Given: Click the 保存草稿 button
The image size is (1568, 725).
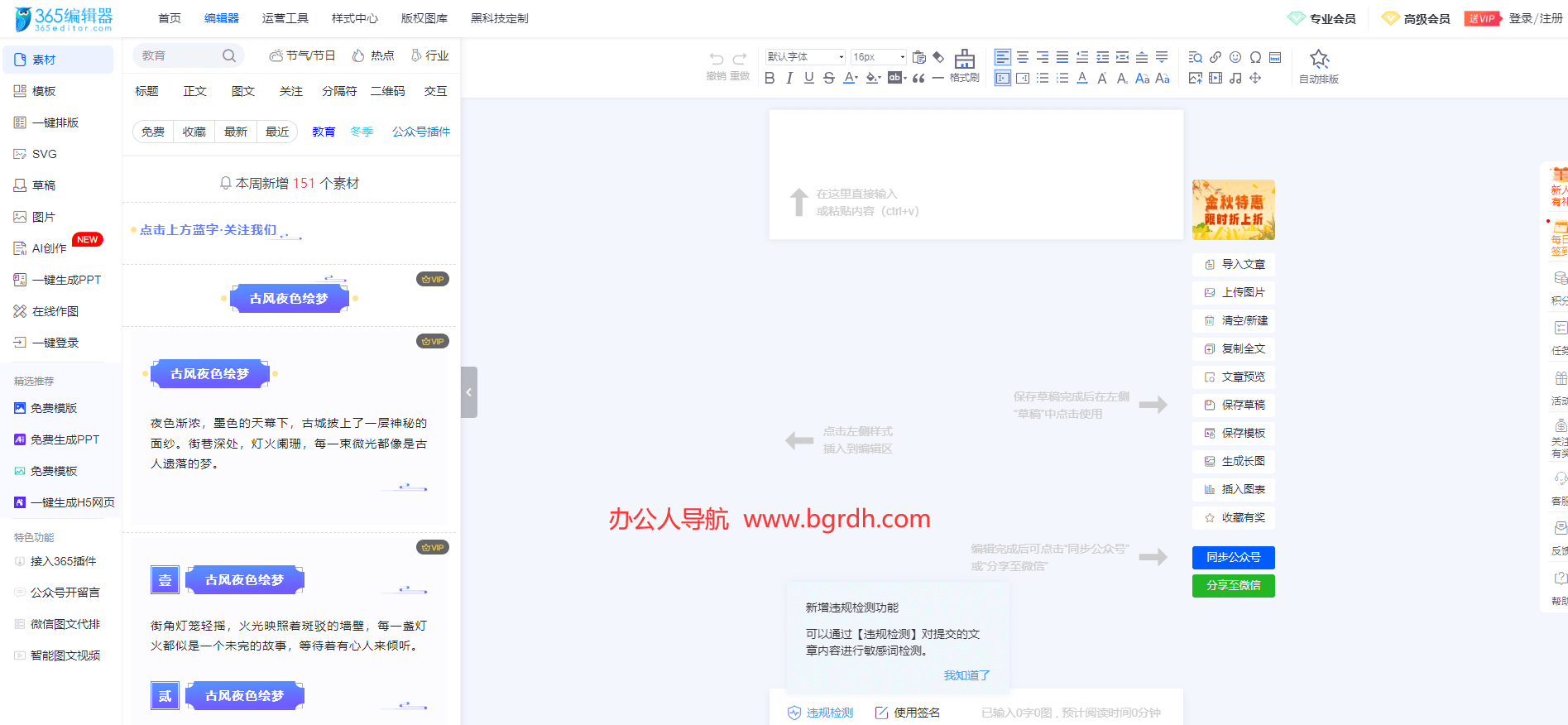Looking at the screenshot, I should (x=1234, y=405).
